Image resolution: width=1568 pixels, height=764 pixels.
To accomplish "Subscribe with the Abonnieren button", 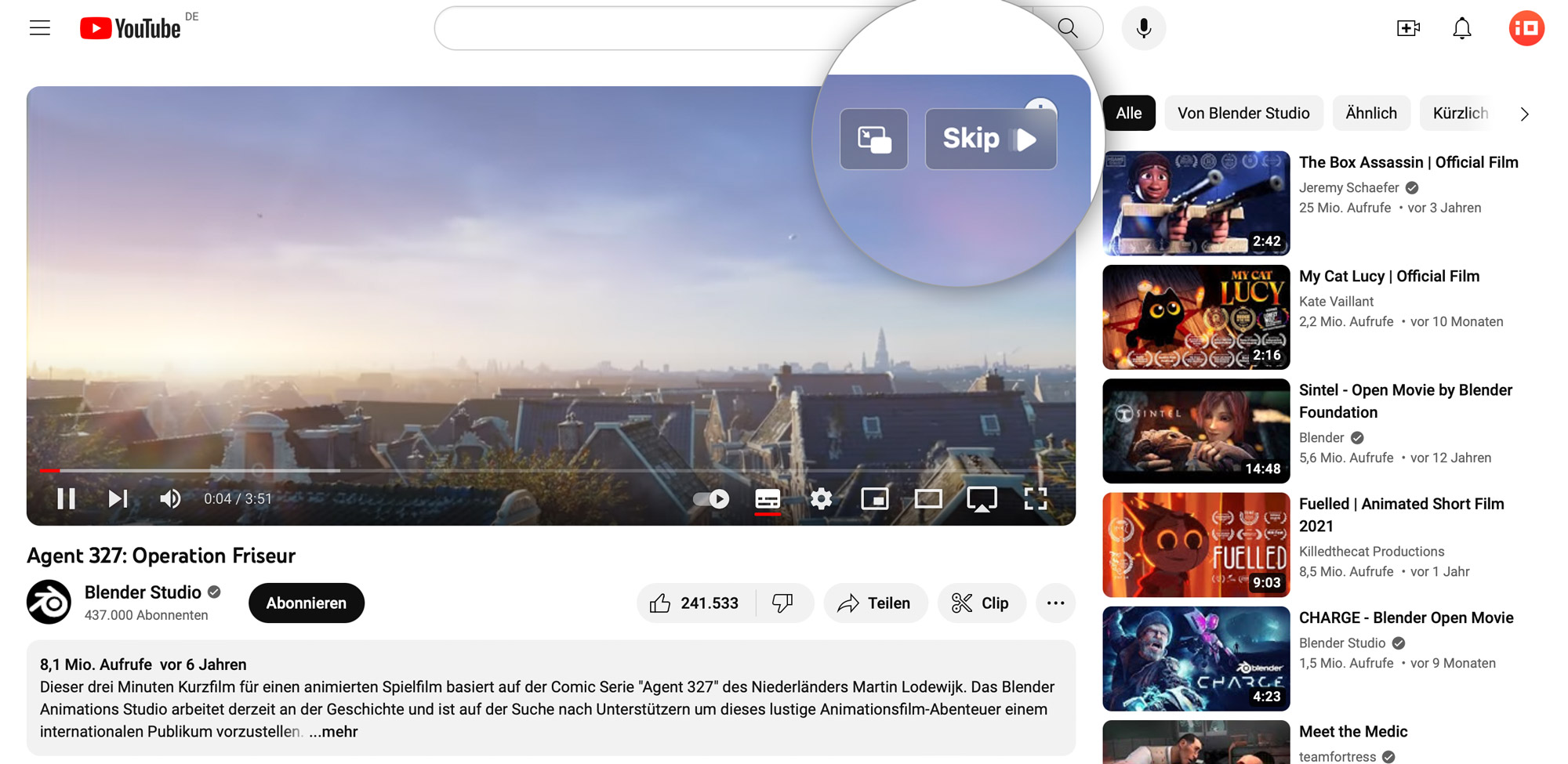I will 307,603.
